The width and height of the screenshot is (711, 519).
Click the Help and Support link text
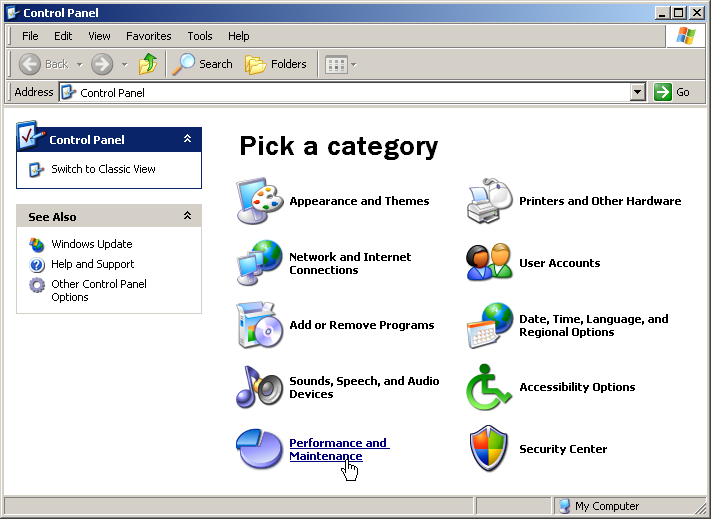click(x=93, y=264)
